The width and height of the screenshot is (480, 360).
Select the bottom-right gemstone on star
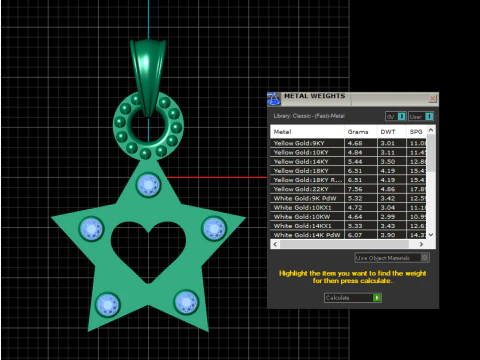pos(186,302)
